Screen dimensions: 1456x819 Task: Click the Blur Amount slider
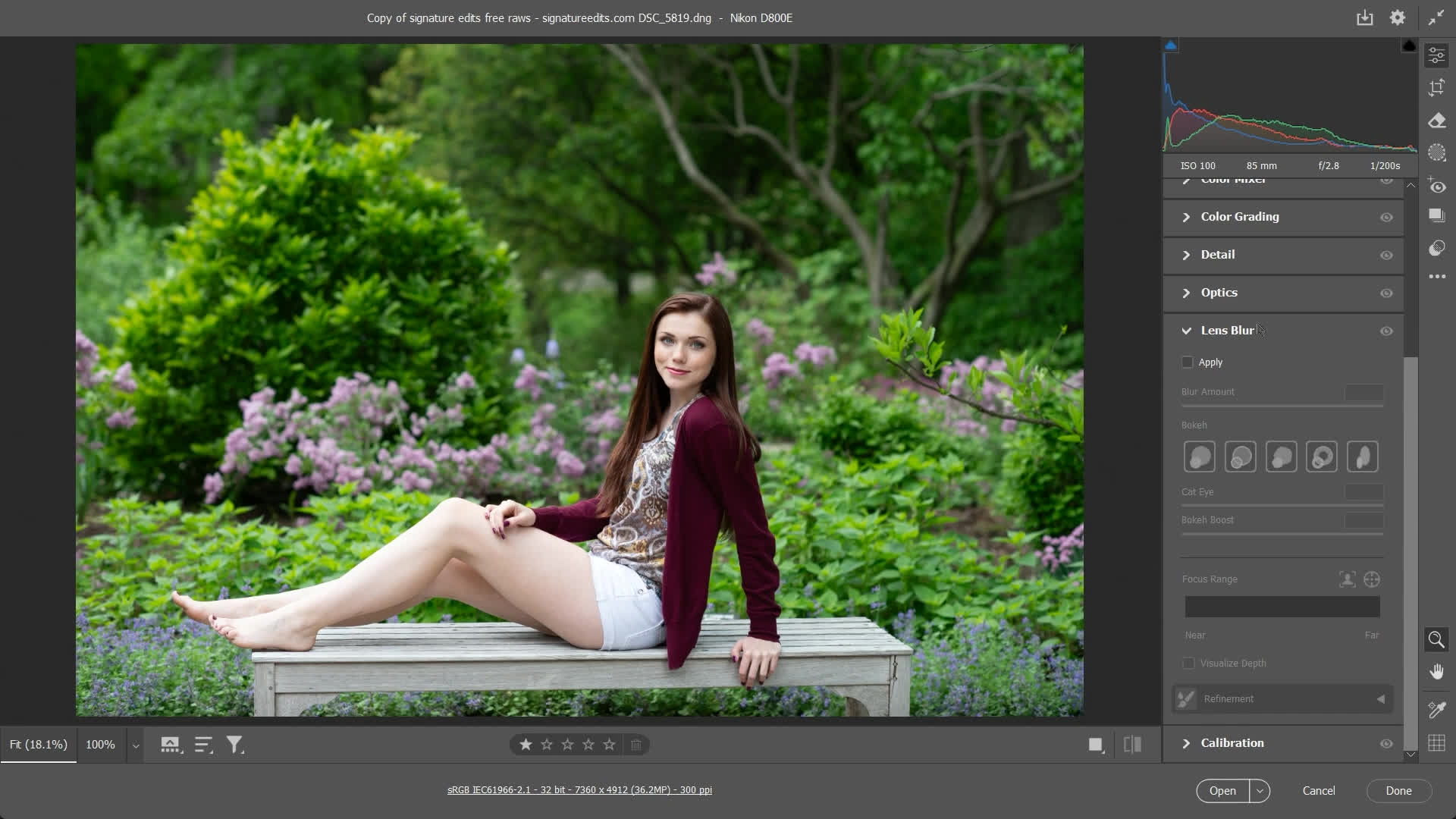1282,406
